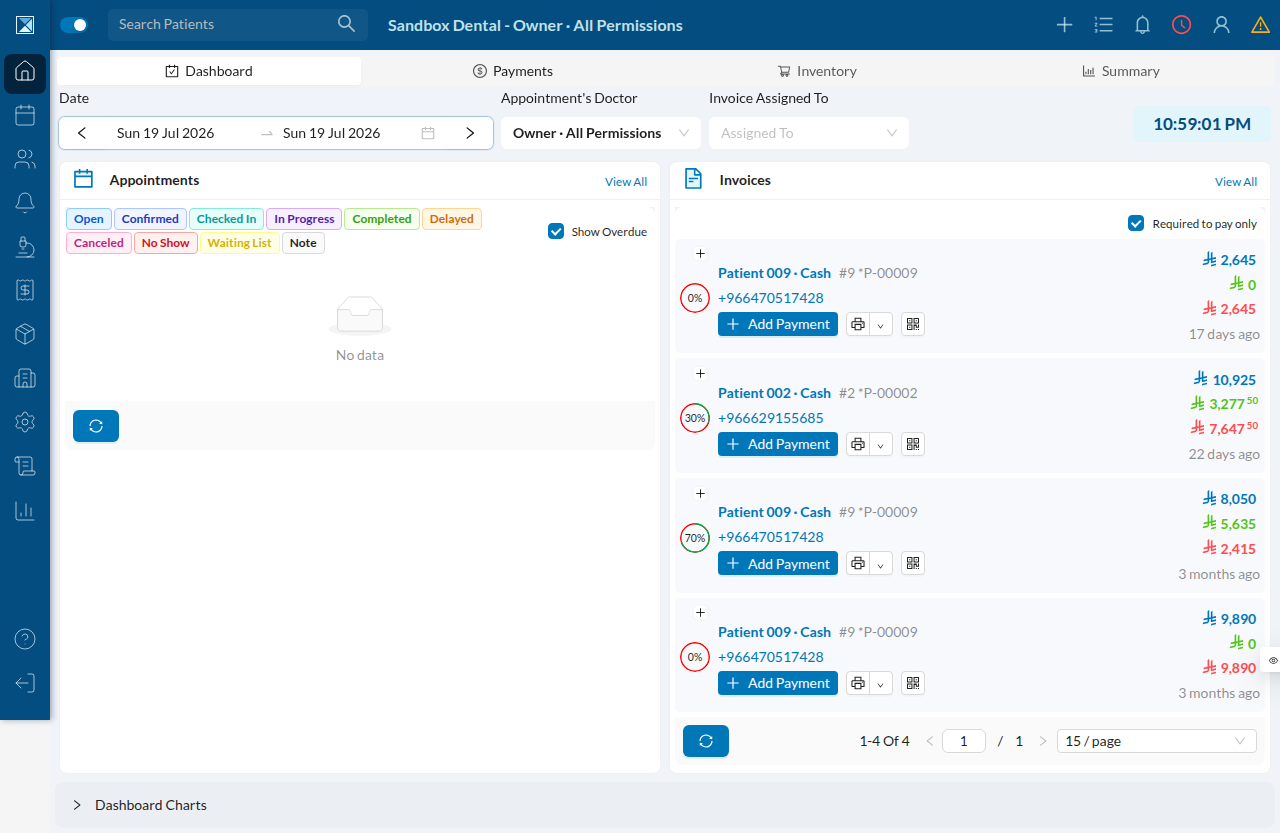Click the 70% paid progress circle

[x=695, y=538]
